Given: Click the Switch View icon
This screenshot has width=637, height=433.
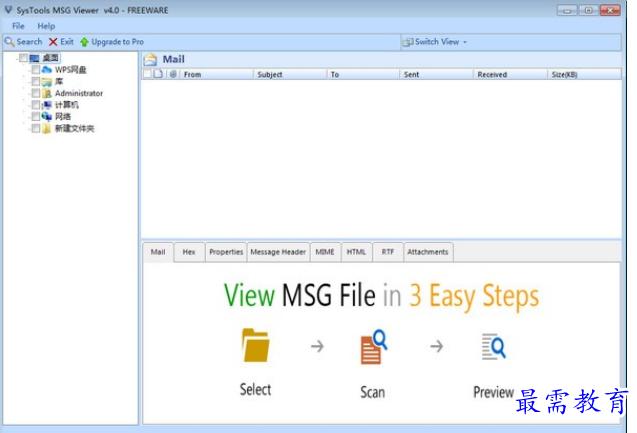Looking at the screenshot, I should tap(407, 42).
